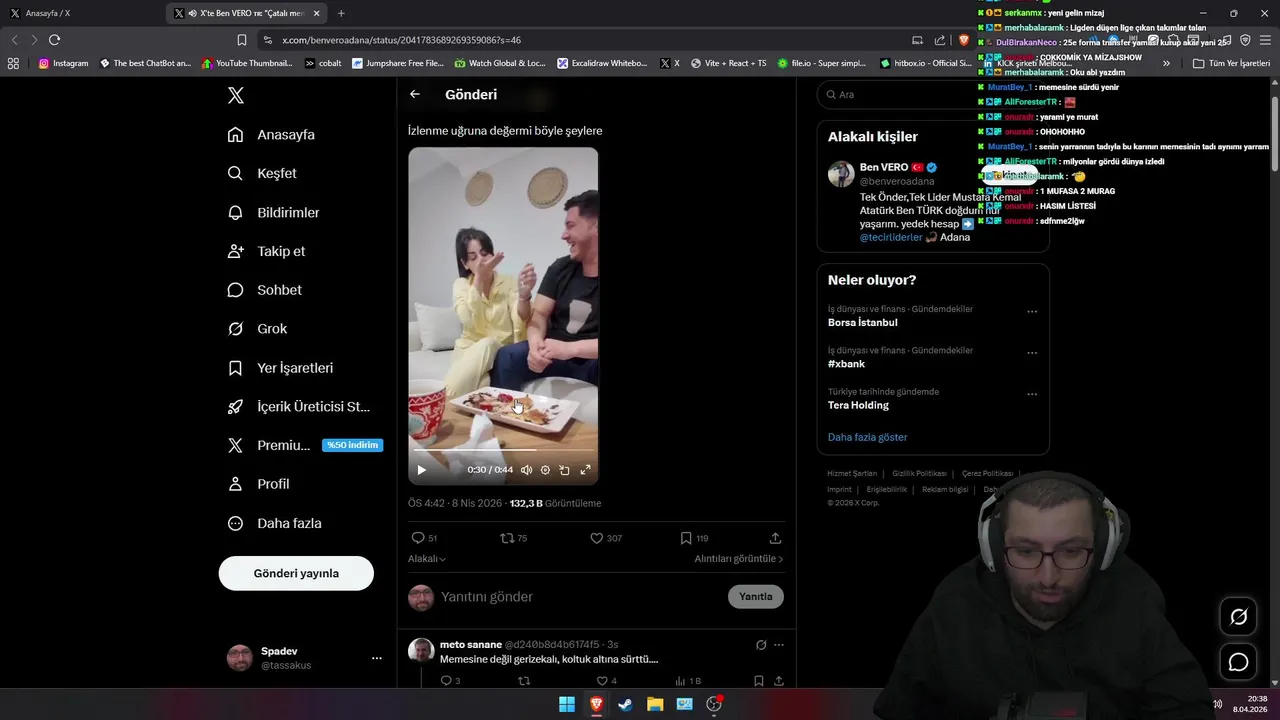Image resolution: width=1280 pixels, height=720 pixels.
Task: Open Grok in sidebar navigation
Action: (257, 329)
